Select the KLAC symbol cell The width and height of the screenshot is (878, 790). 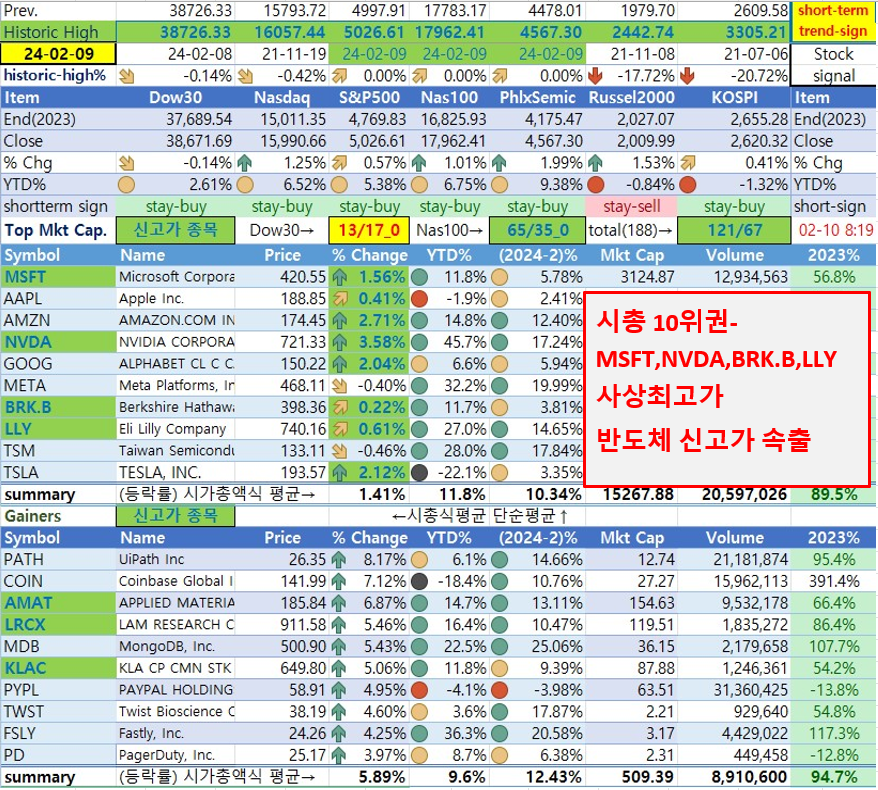[x=58, y=669]
